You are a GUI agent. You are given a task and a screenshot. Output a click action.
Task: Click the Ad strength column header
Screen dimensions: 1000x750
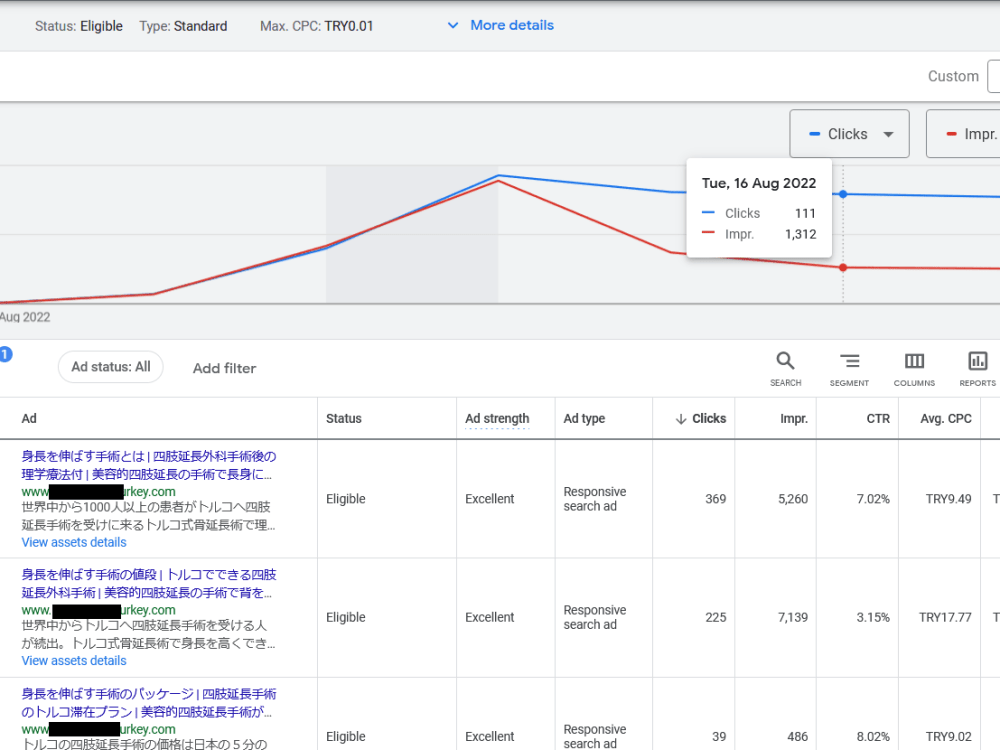pyautogui.click(x=497, y=418)
